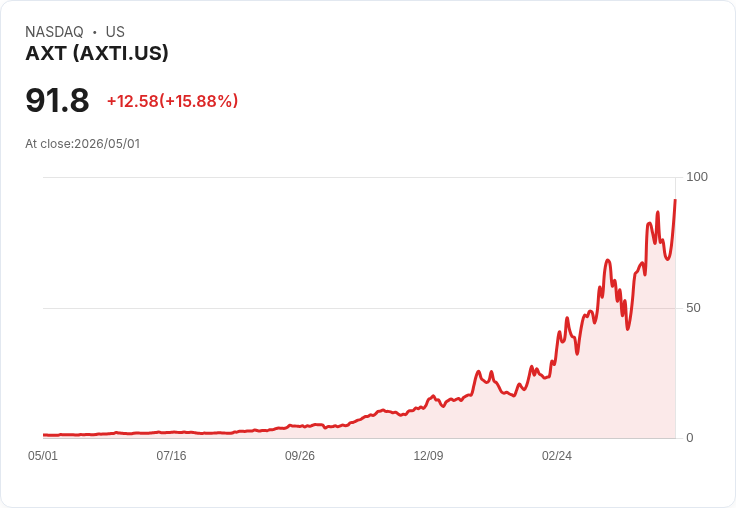The width and height of the screenshot is (736, 508).
Task: Click the latest peak of price line
Action: coord(675,200)
